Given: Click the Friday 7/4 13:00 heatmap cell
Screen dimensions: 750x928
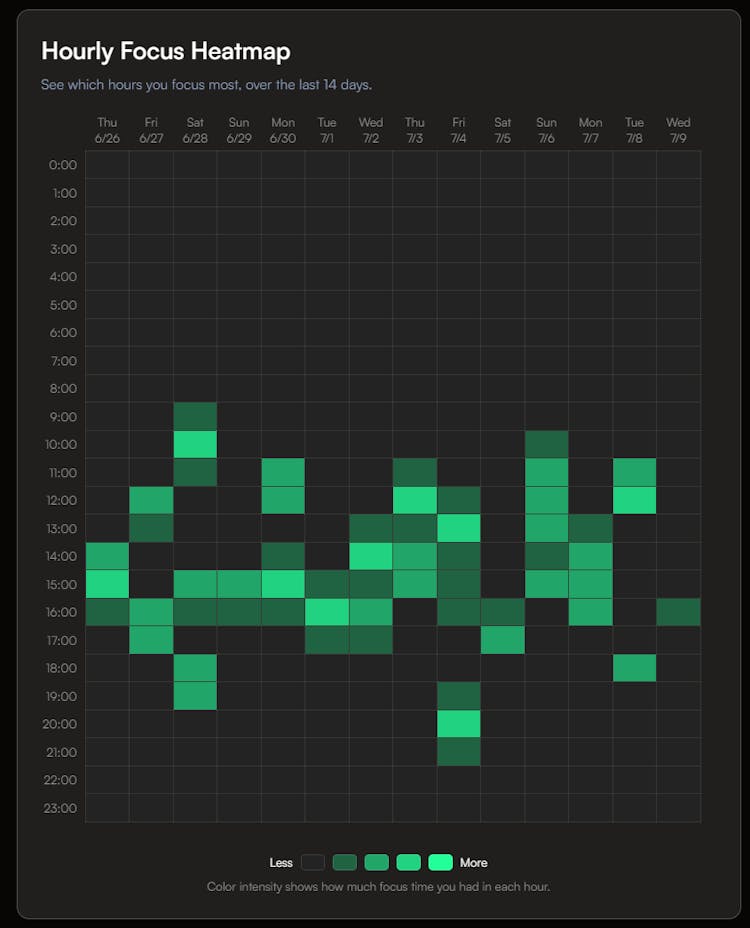Looking at the screenshot, I should (458, 528).
